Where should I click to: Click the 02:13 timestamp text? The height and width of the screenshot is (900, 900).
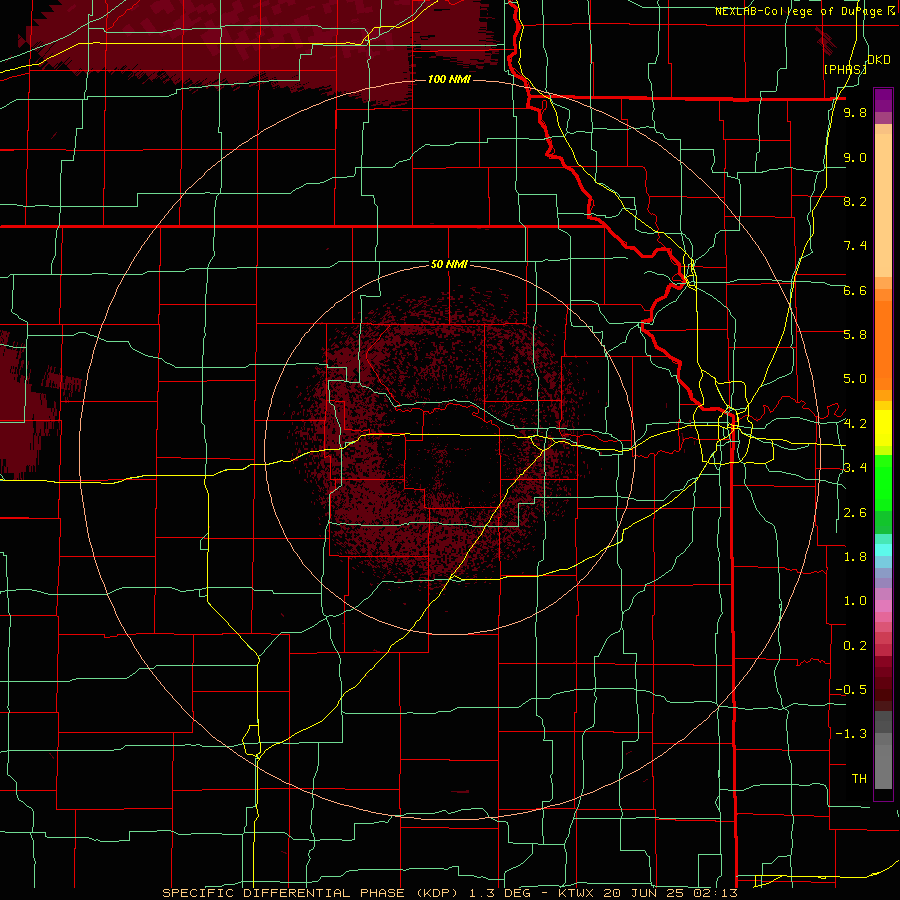point(715,893)
